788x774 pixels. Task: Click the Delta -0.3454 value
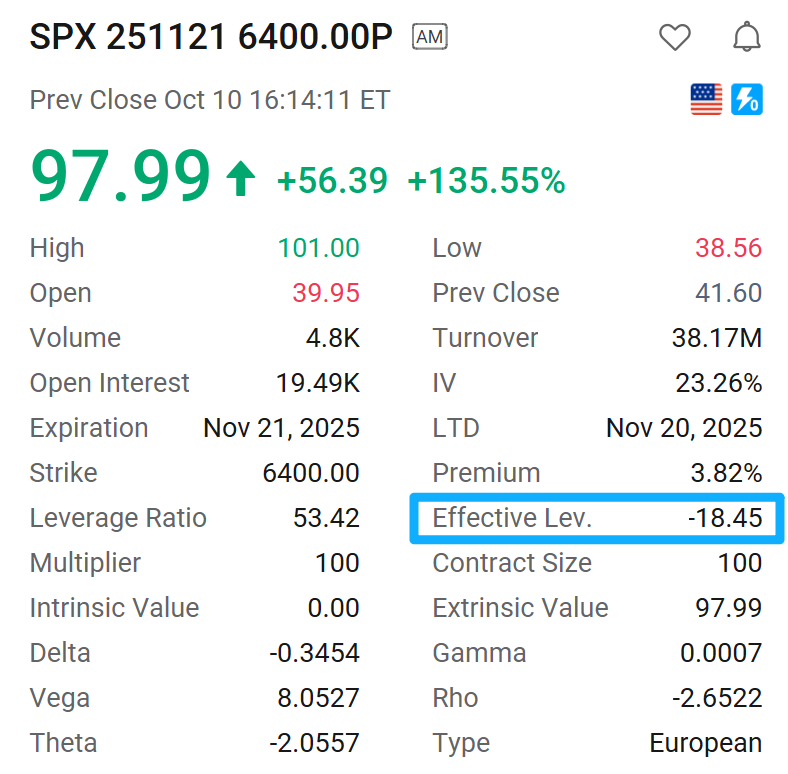[314, 653]
